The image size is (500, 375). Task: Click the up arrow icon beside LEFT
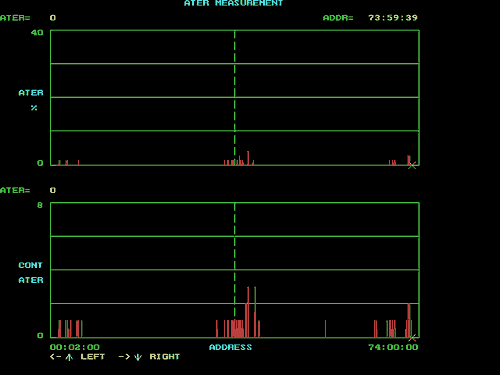(x=69, y=357)
